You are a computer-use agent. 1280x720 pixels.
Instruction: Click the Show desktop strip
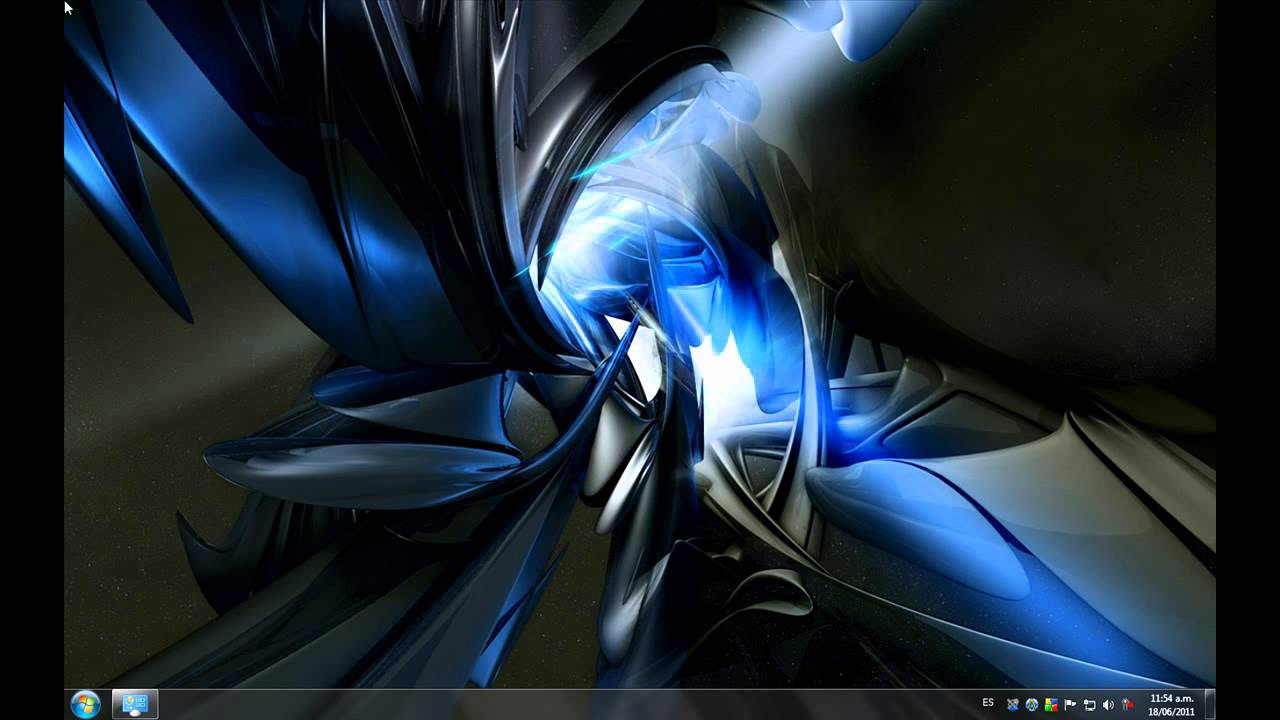coord(1210,704)
